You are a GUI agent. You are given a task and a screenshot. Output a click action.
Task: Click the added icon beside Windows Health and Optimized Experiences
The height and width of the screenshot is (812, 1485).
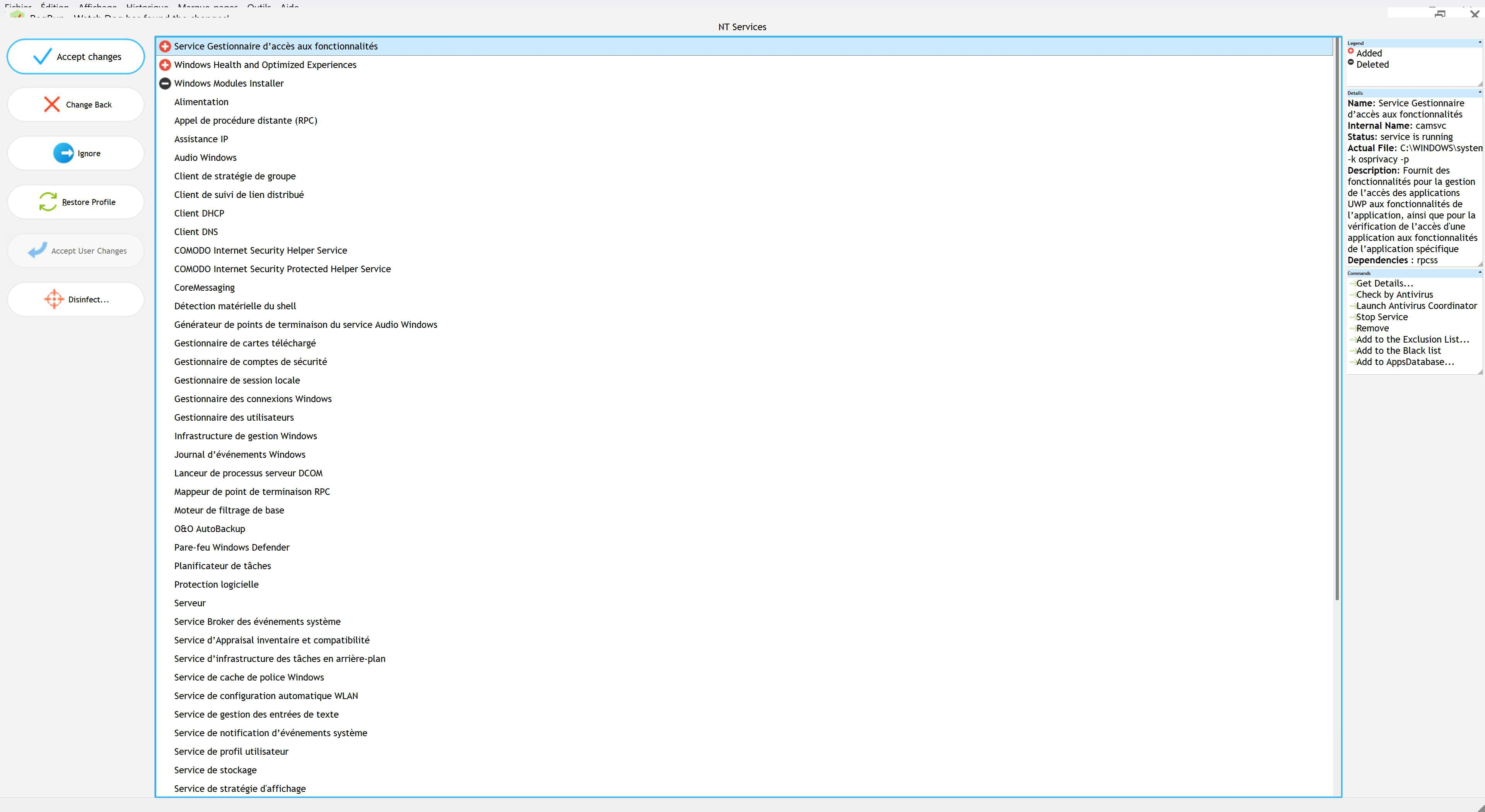(165, 65)
